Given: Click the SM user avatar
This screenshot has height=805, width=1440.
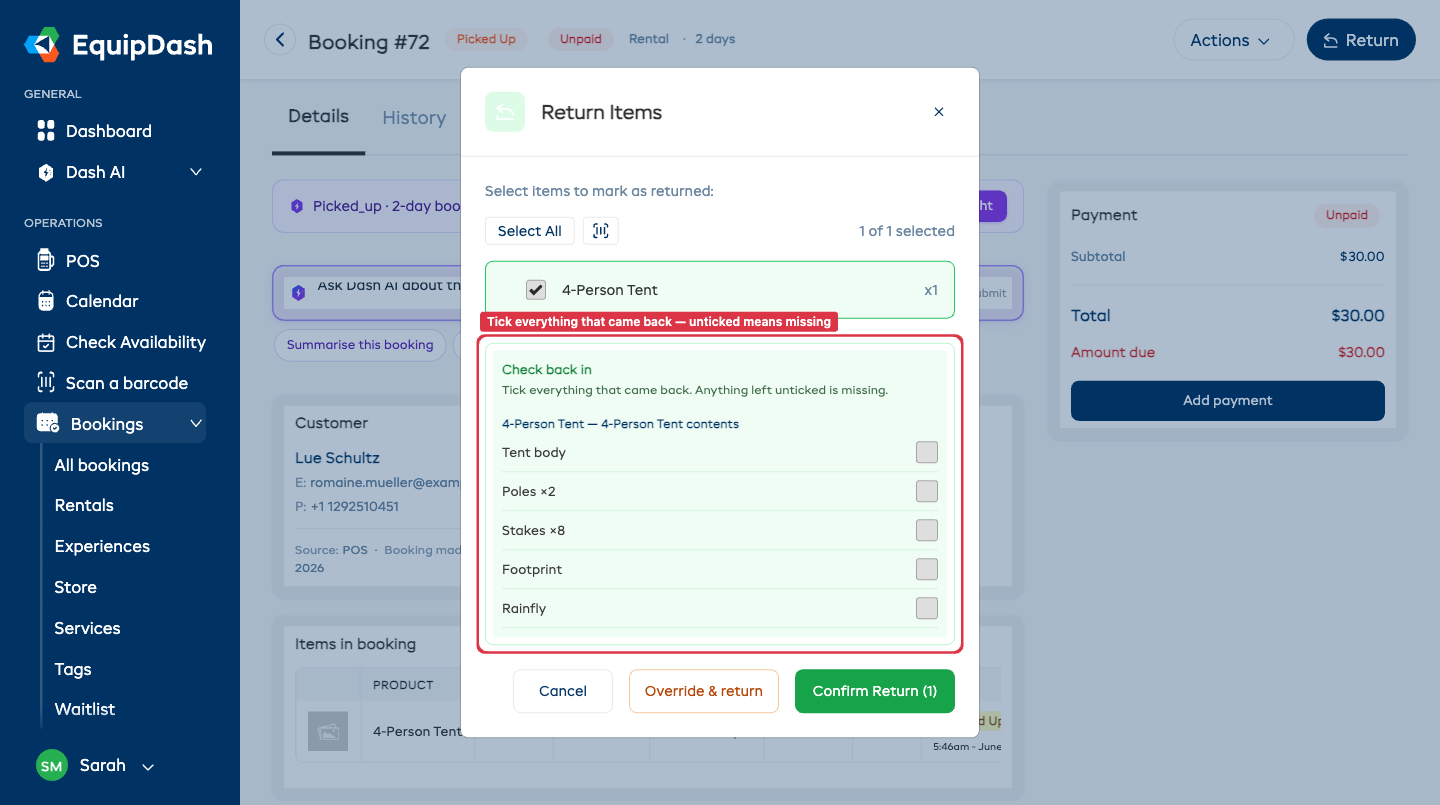Looking at the screenshot, I should pyautogui.click(x=52, y=766).
